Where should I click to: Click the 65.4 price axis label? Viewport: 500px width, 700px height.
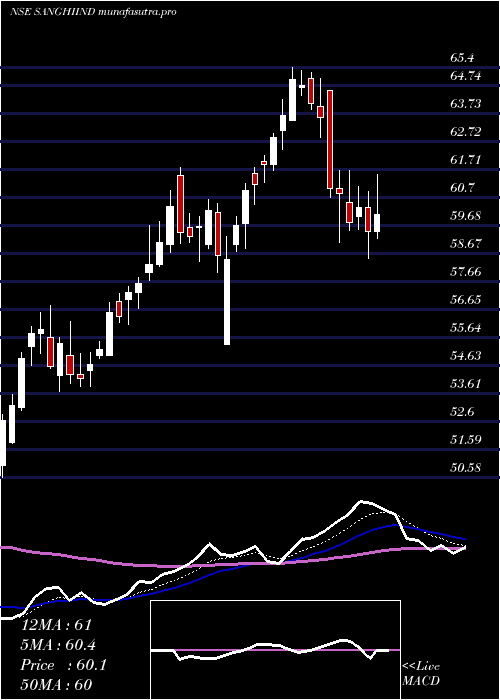(x=462, y=58)
